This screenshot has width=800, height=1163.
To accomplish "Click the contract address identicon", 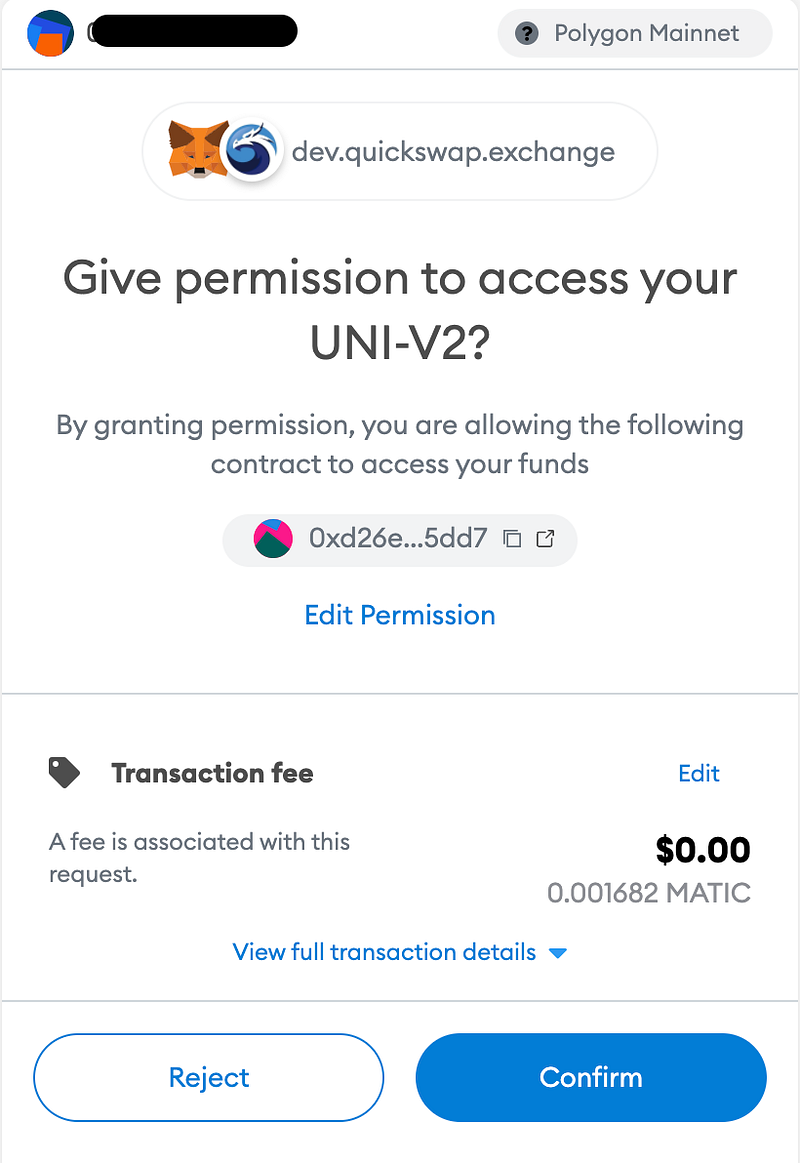I will pyautogui.click(x=273, y=538).
